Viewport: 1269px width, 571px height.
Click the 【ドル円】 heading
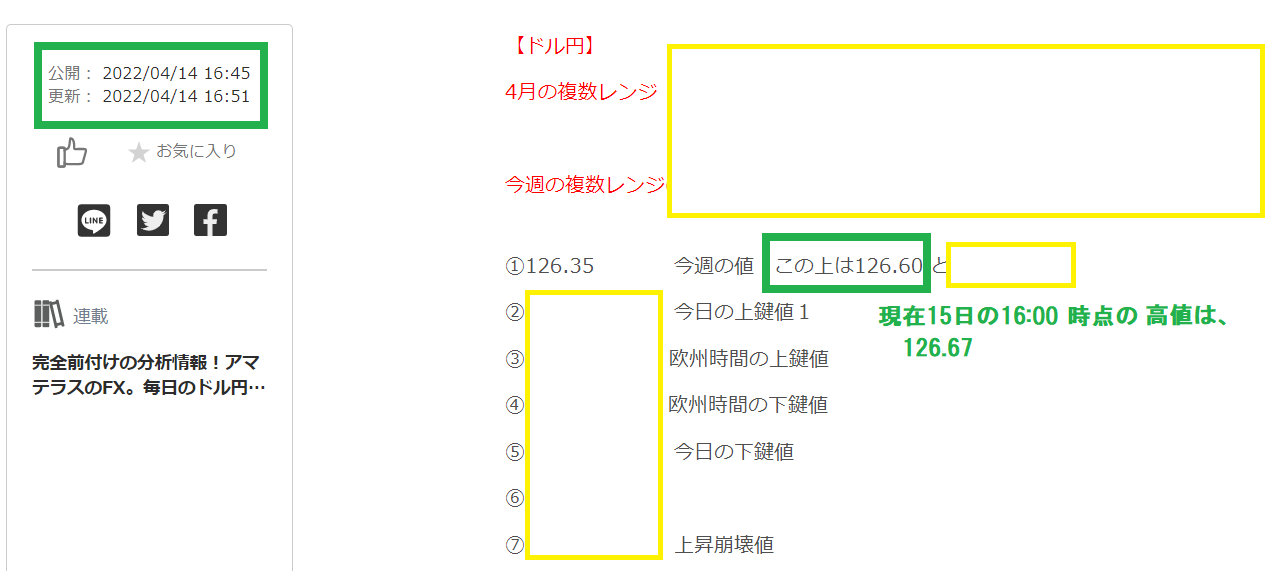click(553, 45)
